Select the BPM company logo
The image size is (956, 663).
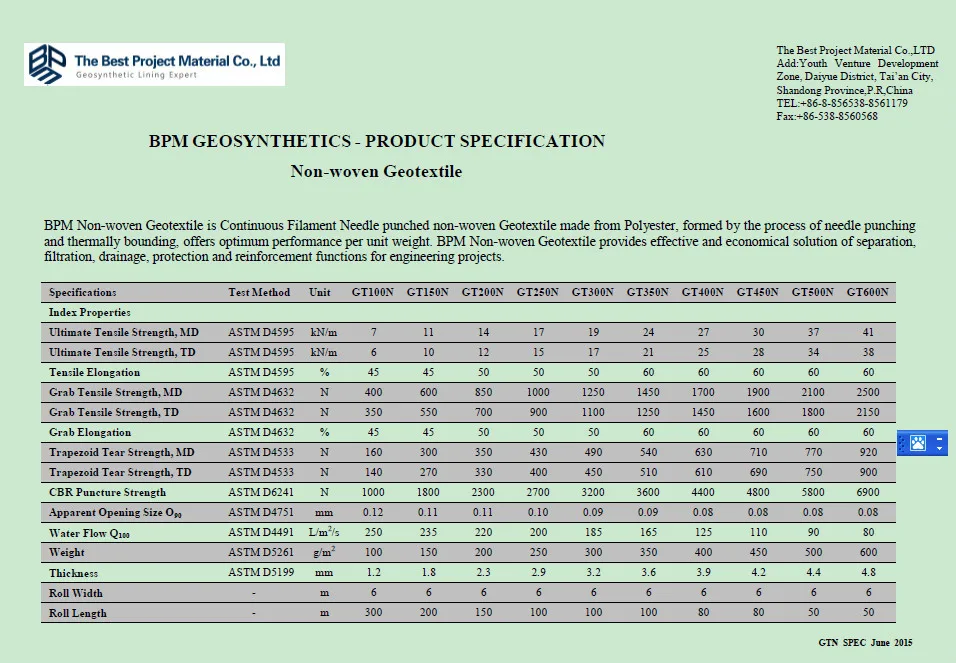[x=152, y=63]
